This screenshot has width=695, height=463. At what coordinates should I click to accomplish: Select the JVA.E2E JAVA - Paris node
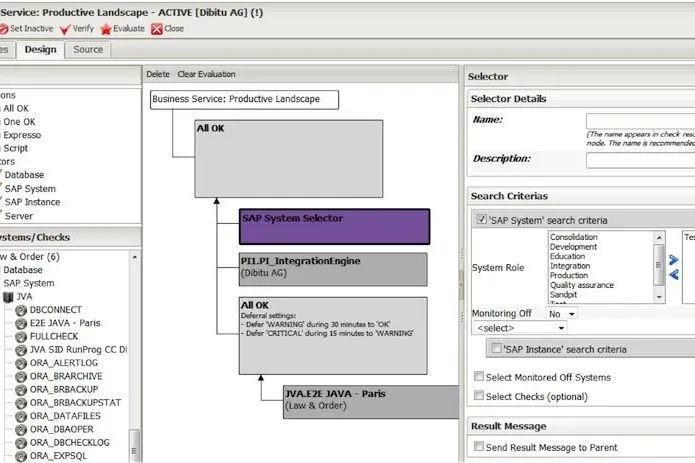click(371, 402)
